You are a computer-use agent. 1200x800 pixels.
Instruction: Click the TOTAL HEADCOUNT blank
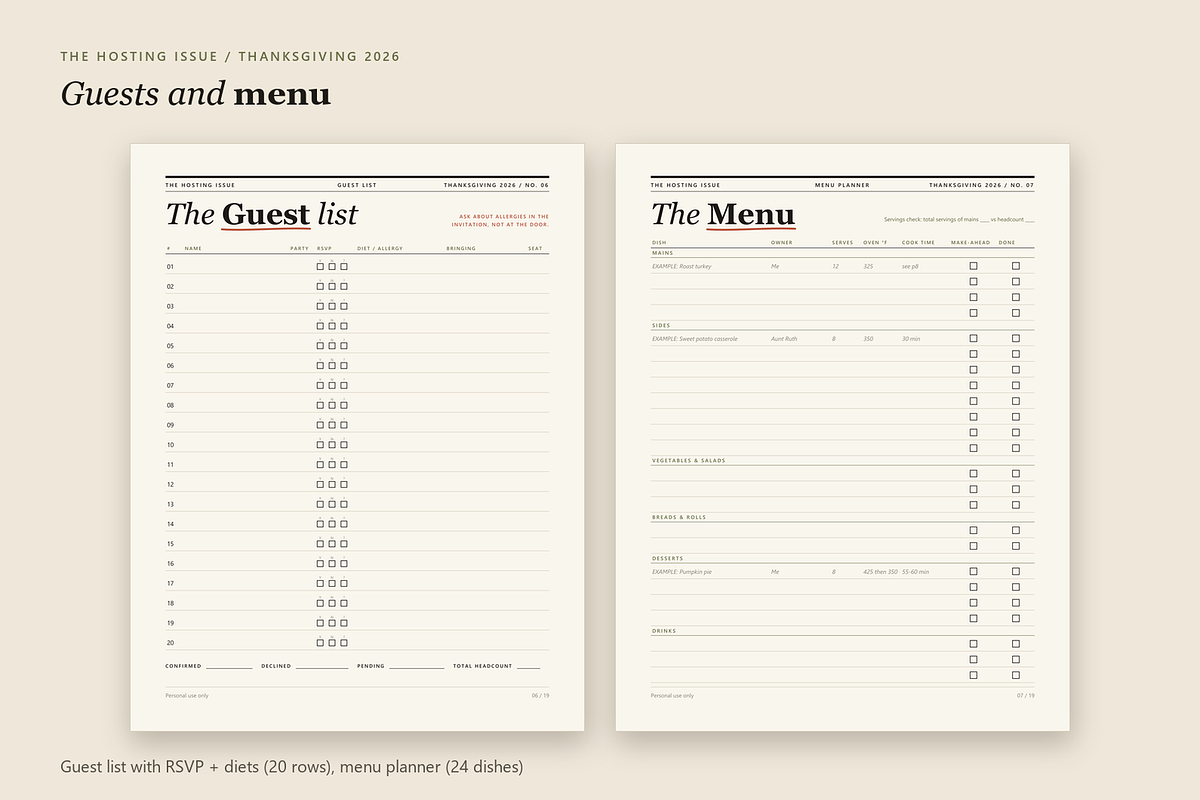pyautogui.click(x=528, y=666)
